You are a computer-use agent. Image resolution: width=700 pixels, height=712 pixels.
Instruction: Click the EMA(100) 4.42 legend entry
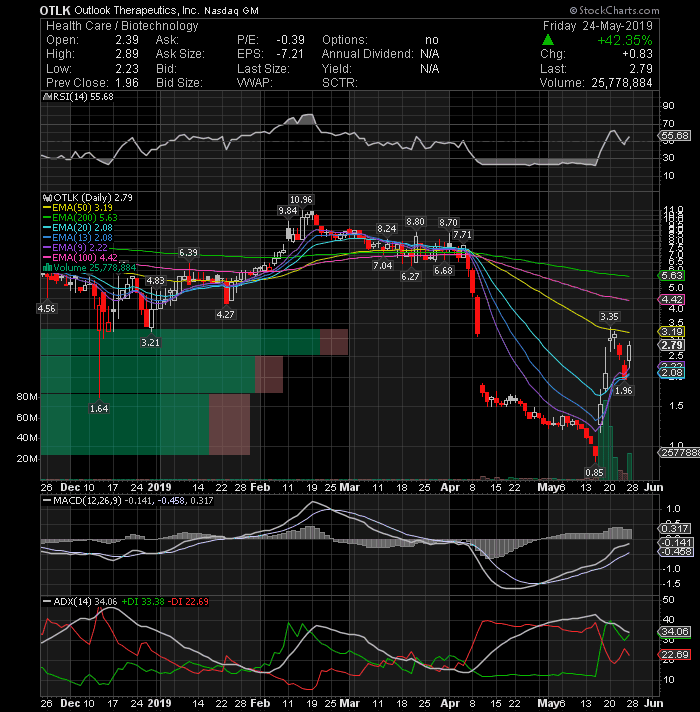[85, 257]
